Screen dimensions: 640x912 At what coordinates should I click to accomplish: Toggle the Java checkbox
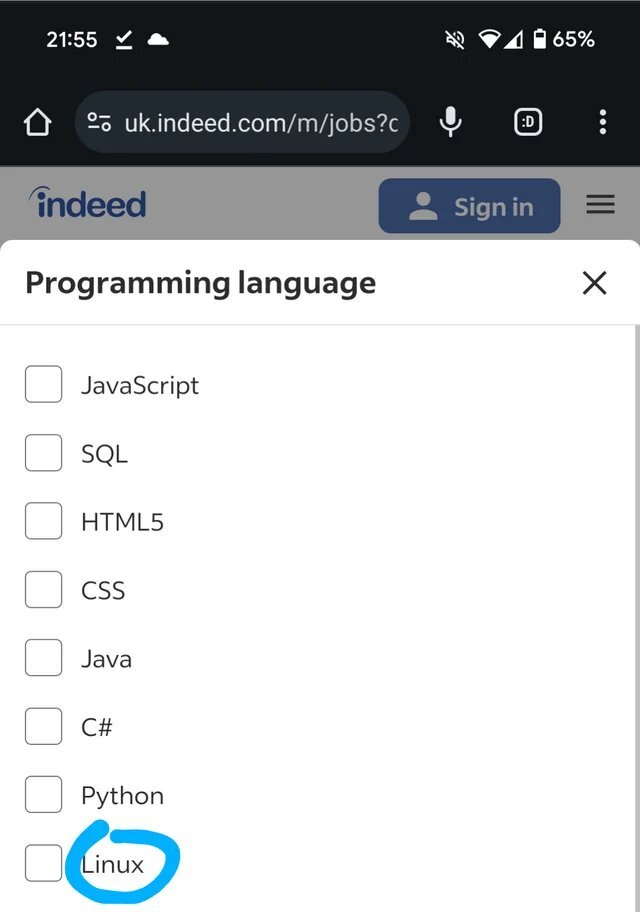(43, 658)
